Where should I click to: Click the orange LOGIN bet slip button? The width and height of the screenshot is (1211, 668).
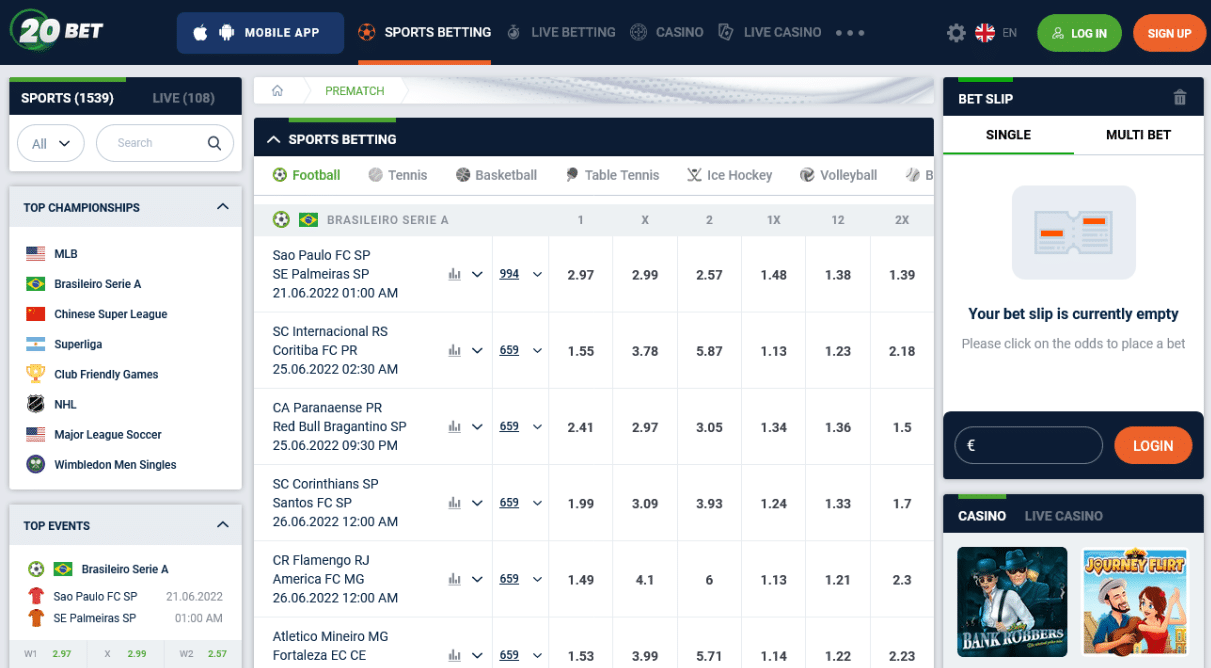click(1153, 446)
